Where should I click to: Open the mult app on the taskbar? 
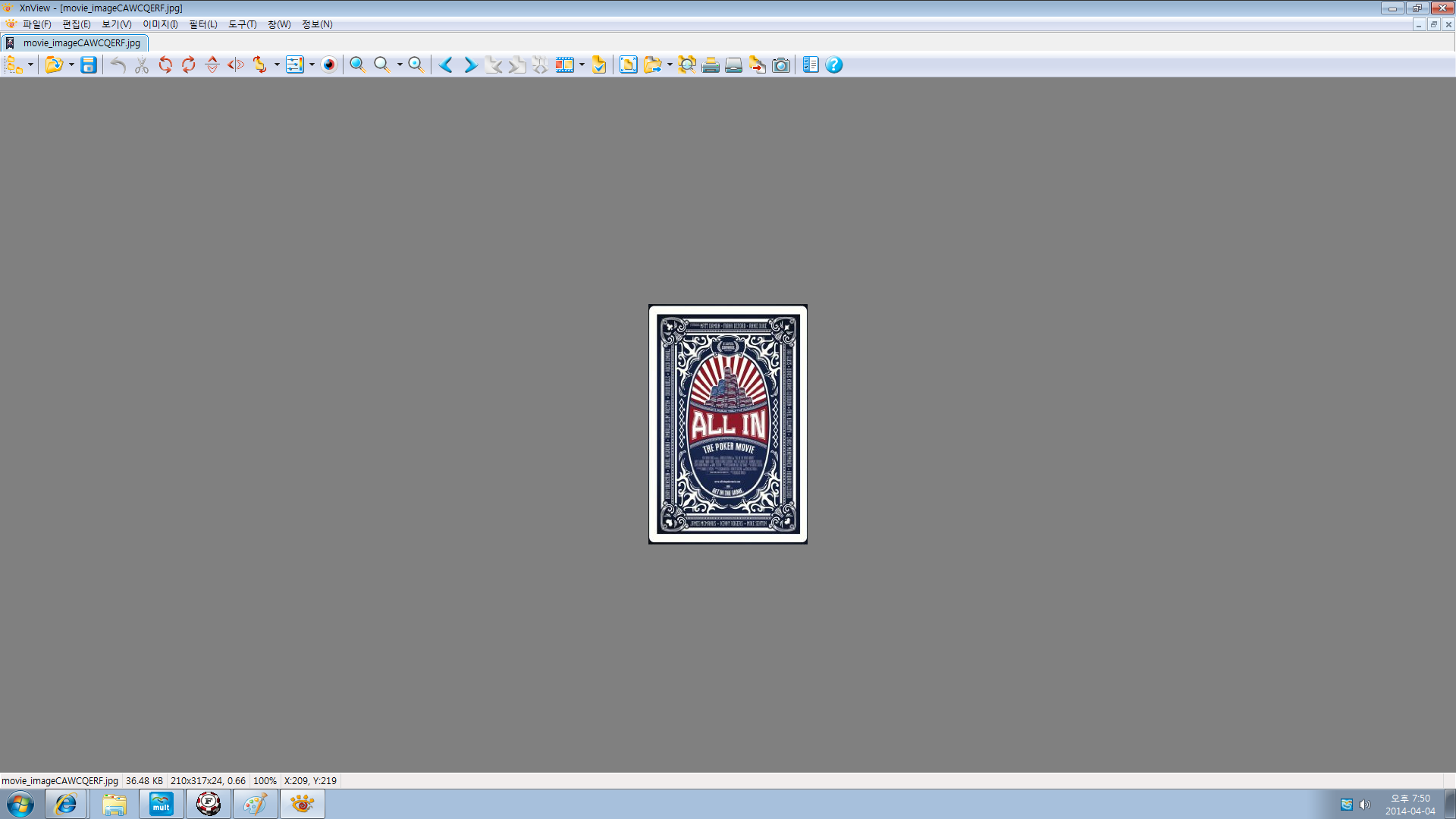click(162, 804)
